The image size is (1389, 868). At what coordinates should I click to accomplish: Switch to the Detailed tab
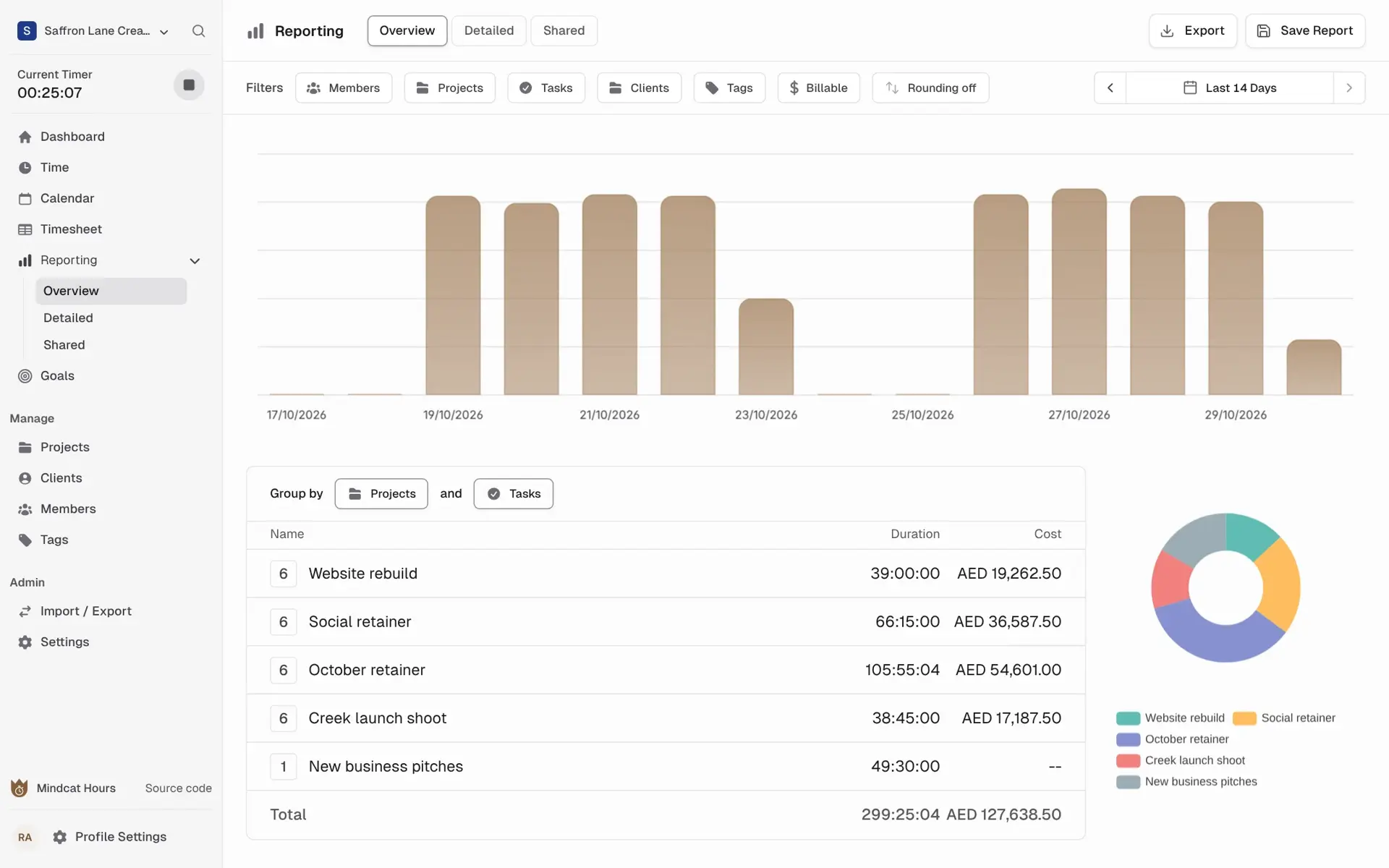tap(489, 30)
